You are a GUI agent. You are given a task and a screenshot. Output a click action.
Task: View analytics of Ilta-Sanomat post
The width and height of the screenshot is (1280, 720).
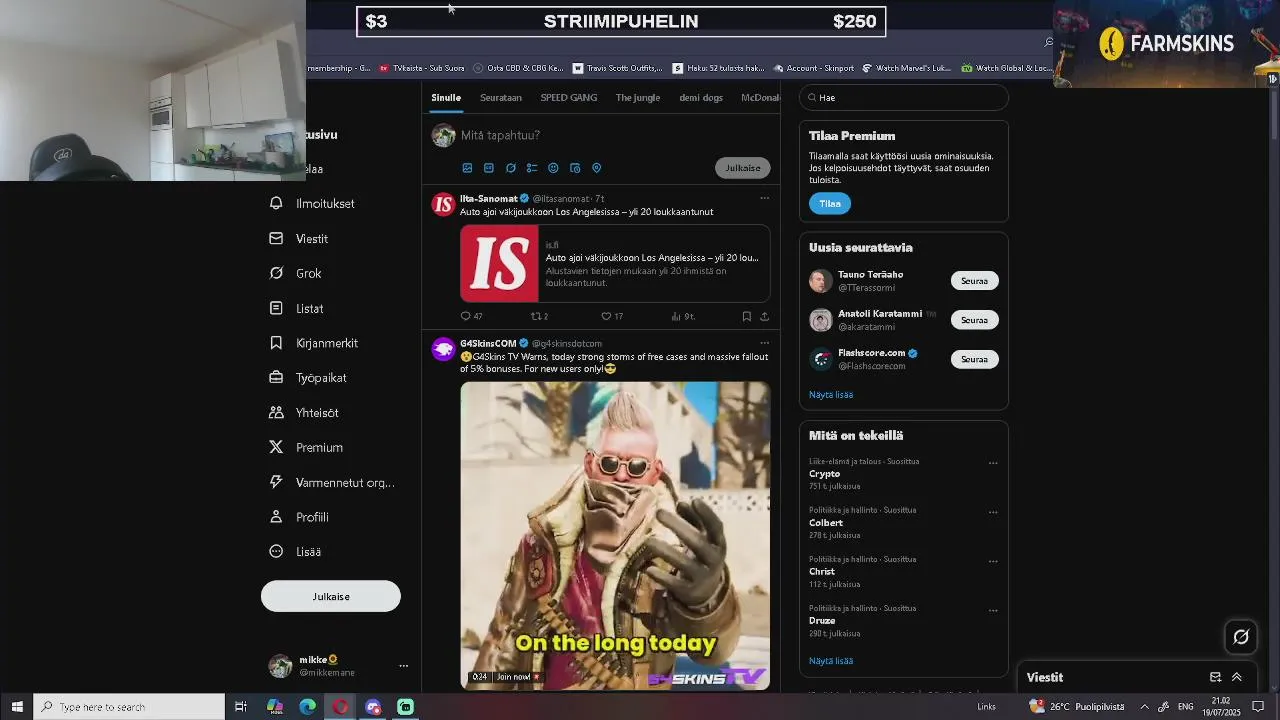[x=683, y=316]
